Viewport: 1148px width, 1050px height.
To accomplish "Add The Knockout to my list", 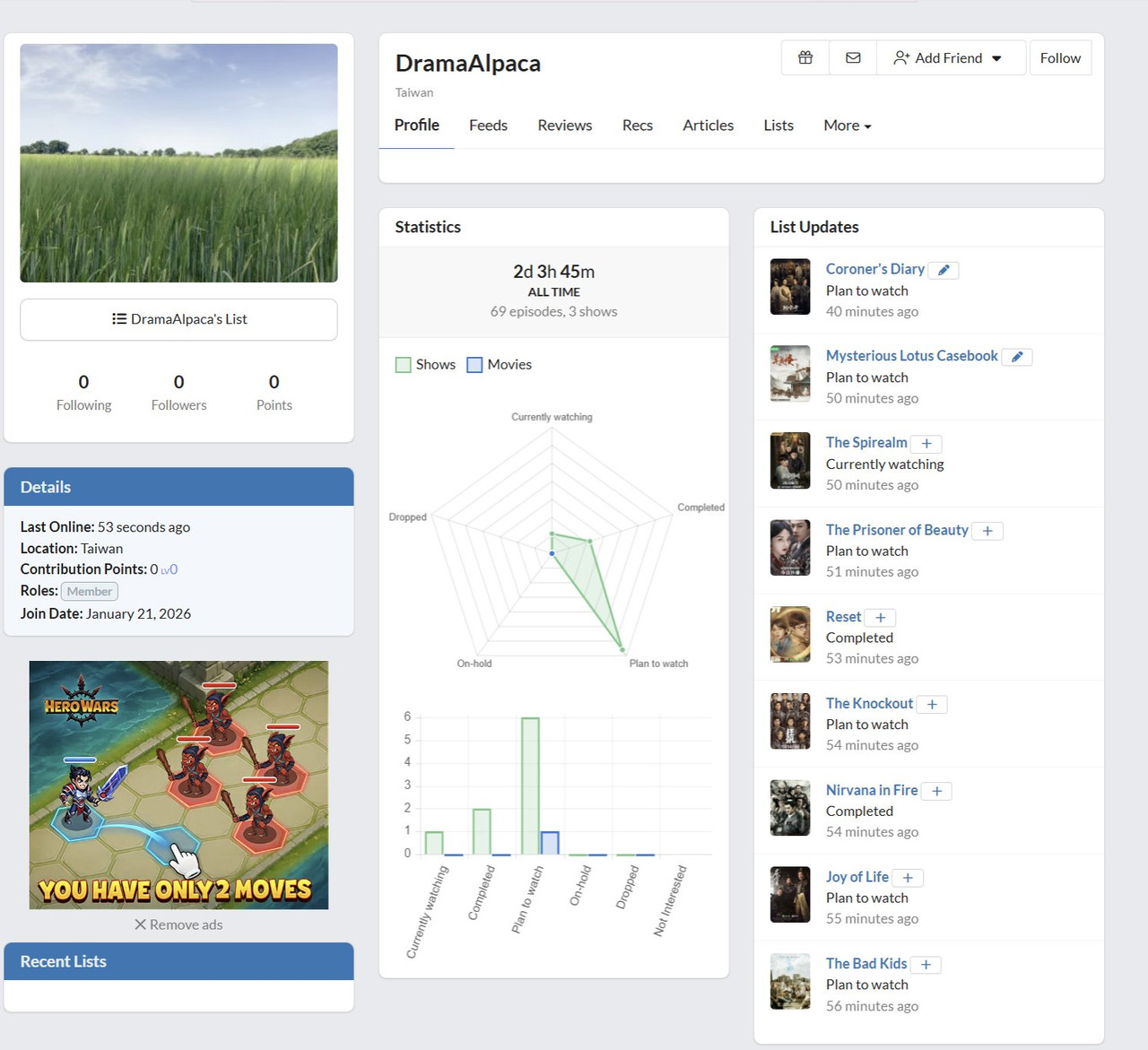I will pyautogui.click(x=932, y=705).
